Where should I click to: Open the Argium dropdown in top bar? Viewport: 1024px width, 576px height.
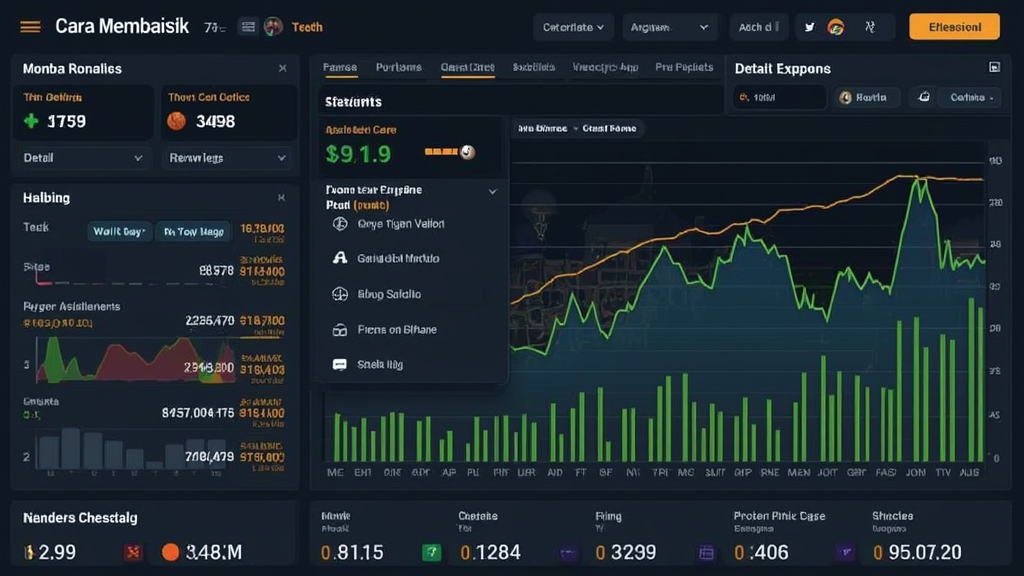click(669, 27)
